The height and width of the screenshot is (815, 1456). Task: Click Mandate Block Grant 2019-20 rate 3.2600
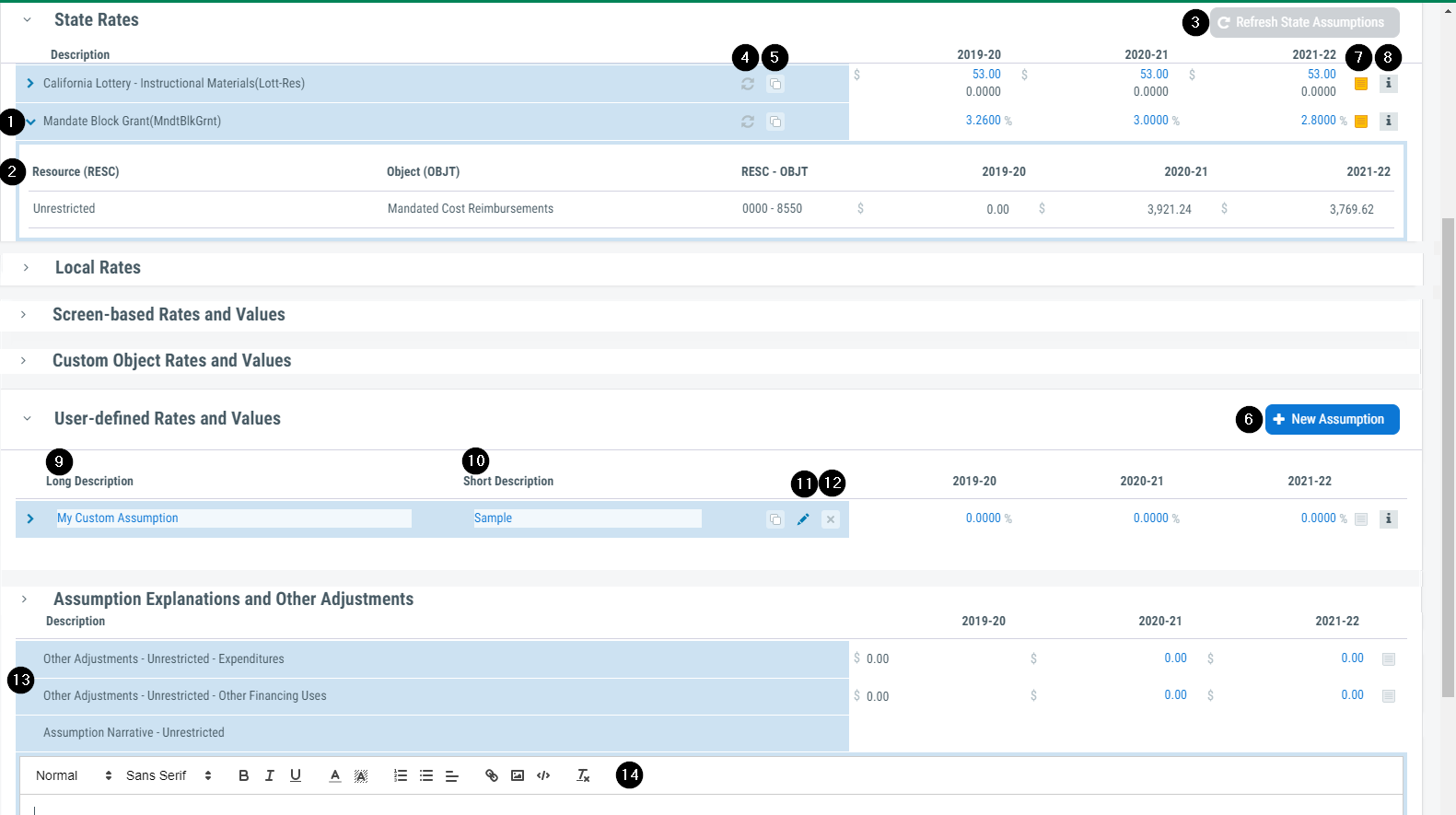983,121
